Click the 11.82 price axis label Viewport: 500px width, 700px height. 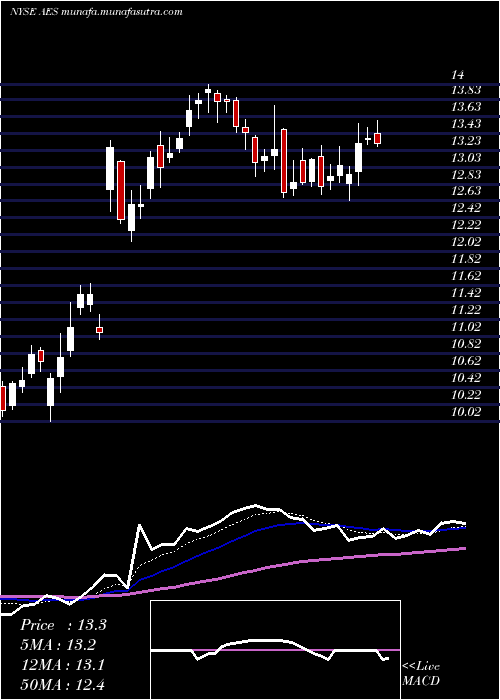pyautogui.click(x=466, y=259)
